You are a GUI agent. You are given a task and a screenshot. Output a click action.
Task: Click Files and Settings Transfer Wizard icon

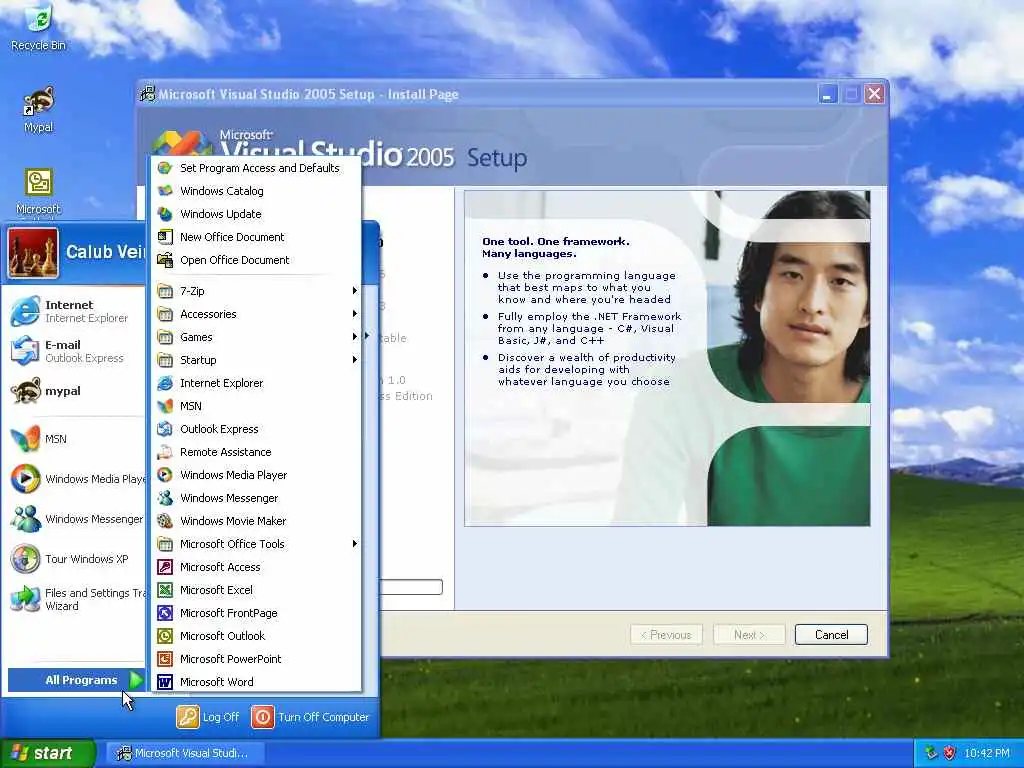coord(25,599)
